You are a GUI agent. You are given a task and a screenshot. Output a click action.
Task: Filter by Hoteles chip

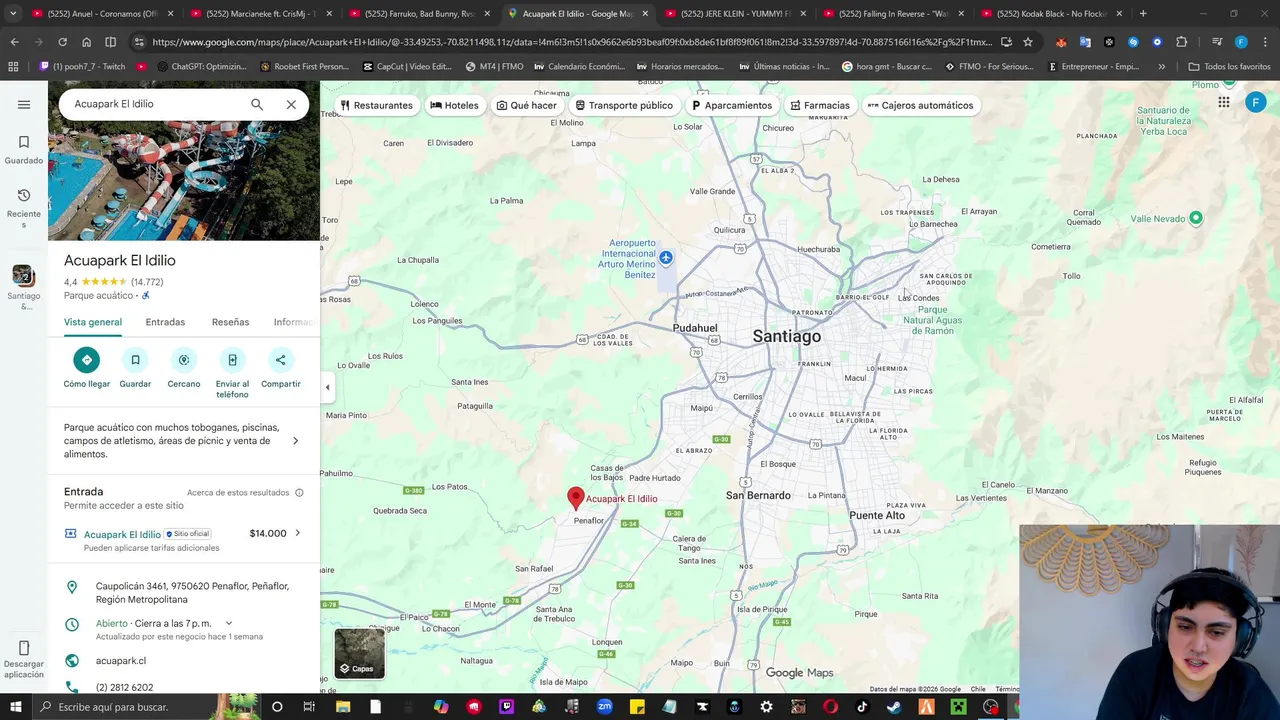click(x=455, y=105)
